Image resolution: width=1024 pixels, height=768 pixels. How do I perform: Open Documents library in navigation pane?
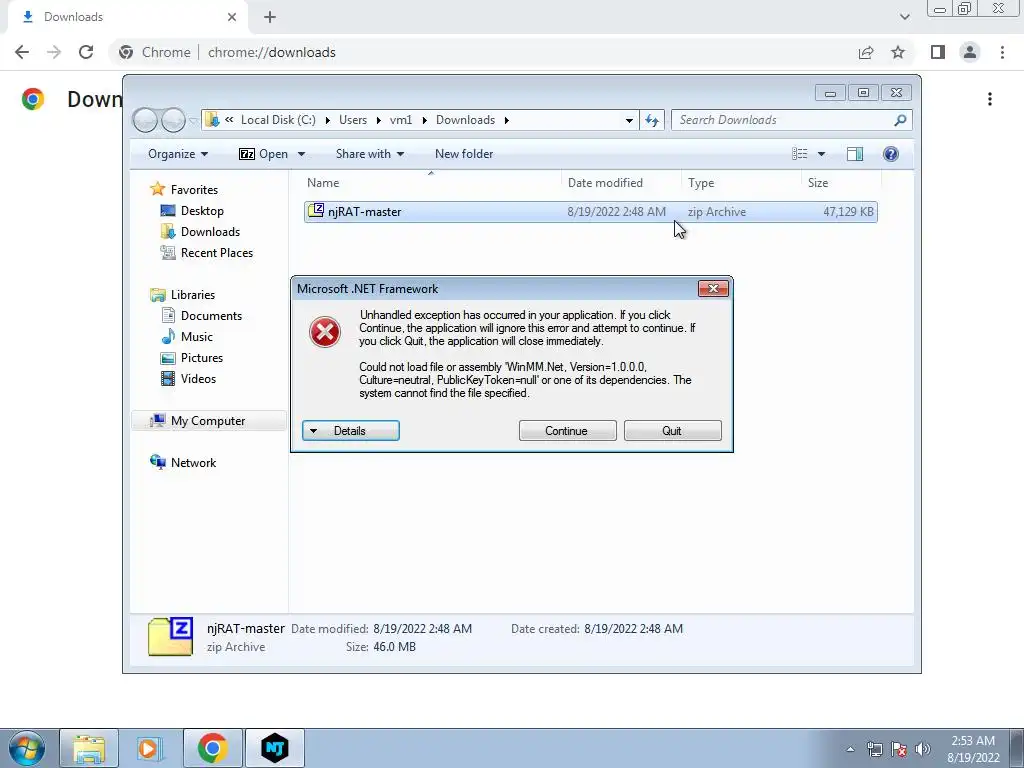click(211, 316)
